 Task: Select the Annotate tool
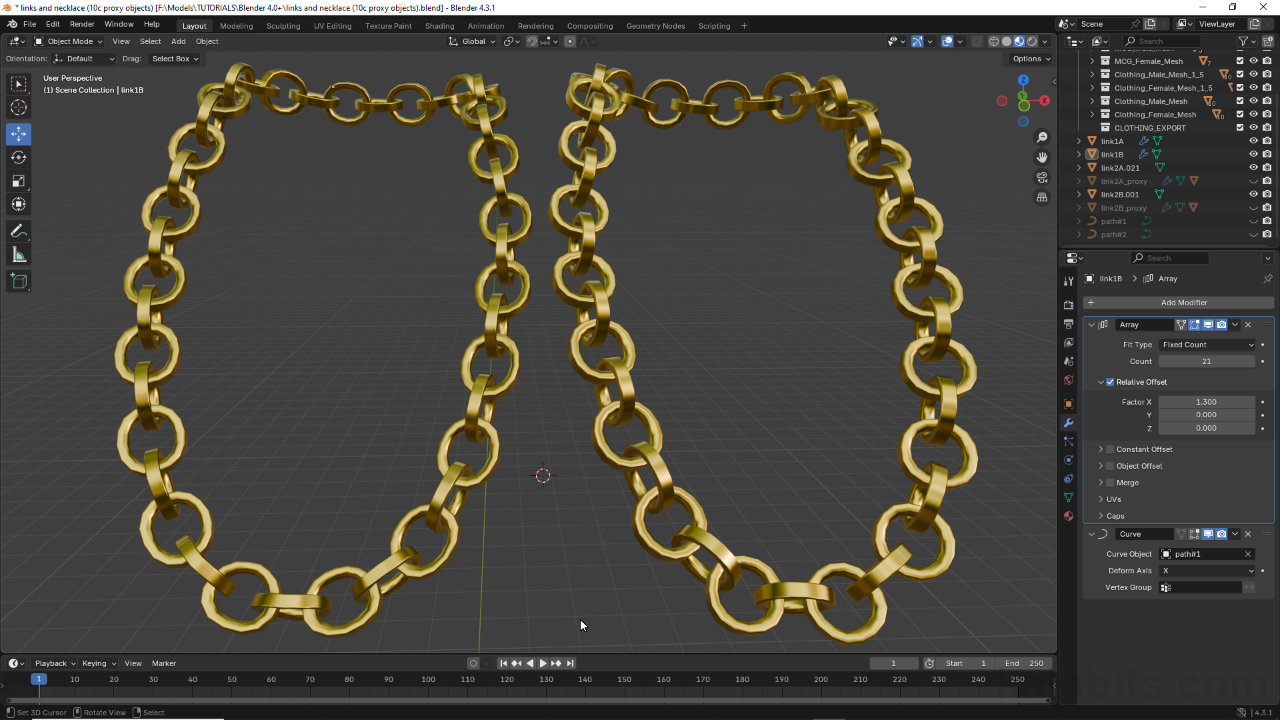tap(19, 231)
